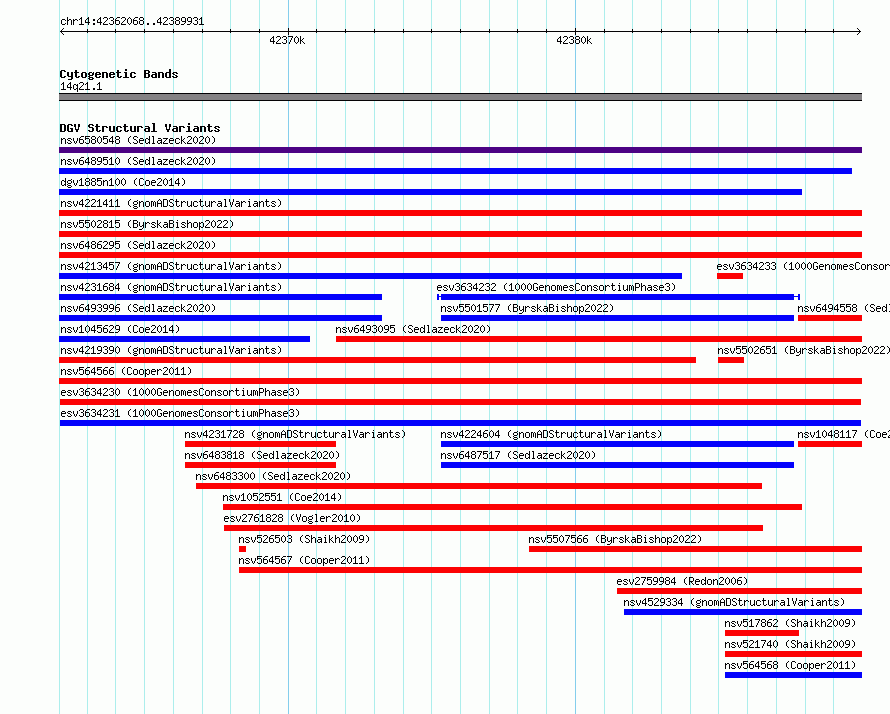Click the nsv6580548 (Sedlazeck2020) variant label
Image resolution: width=890 pixels, height=714 pixels.
pyautogui.click(x=138, y=140)
